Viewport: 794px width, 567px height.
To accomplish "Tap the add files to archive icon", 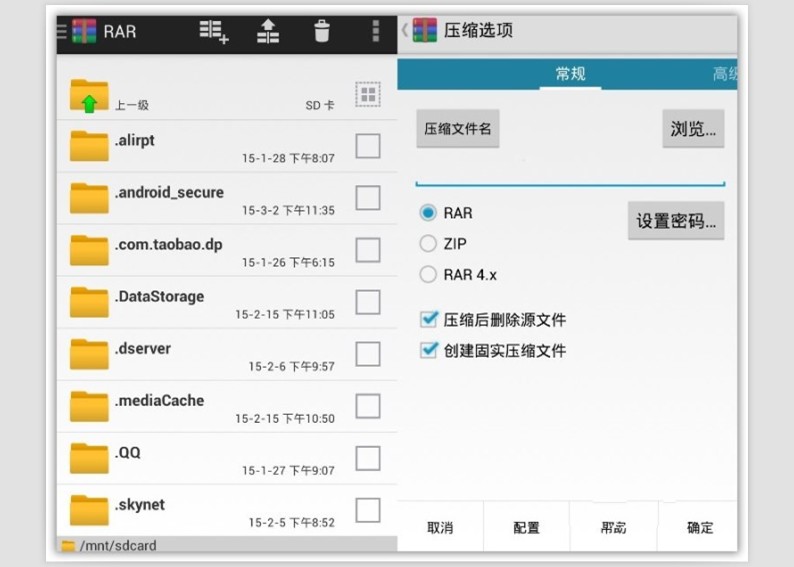I will pos(214,31).
